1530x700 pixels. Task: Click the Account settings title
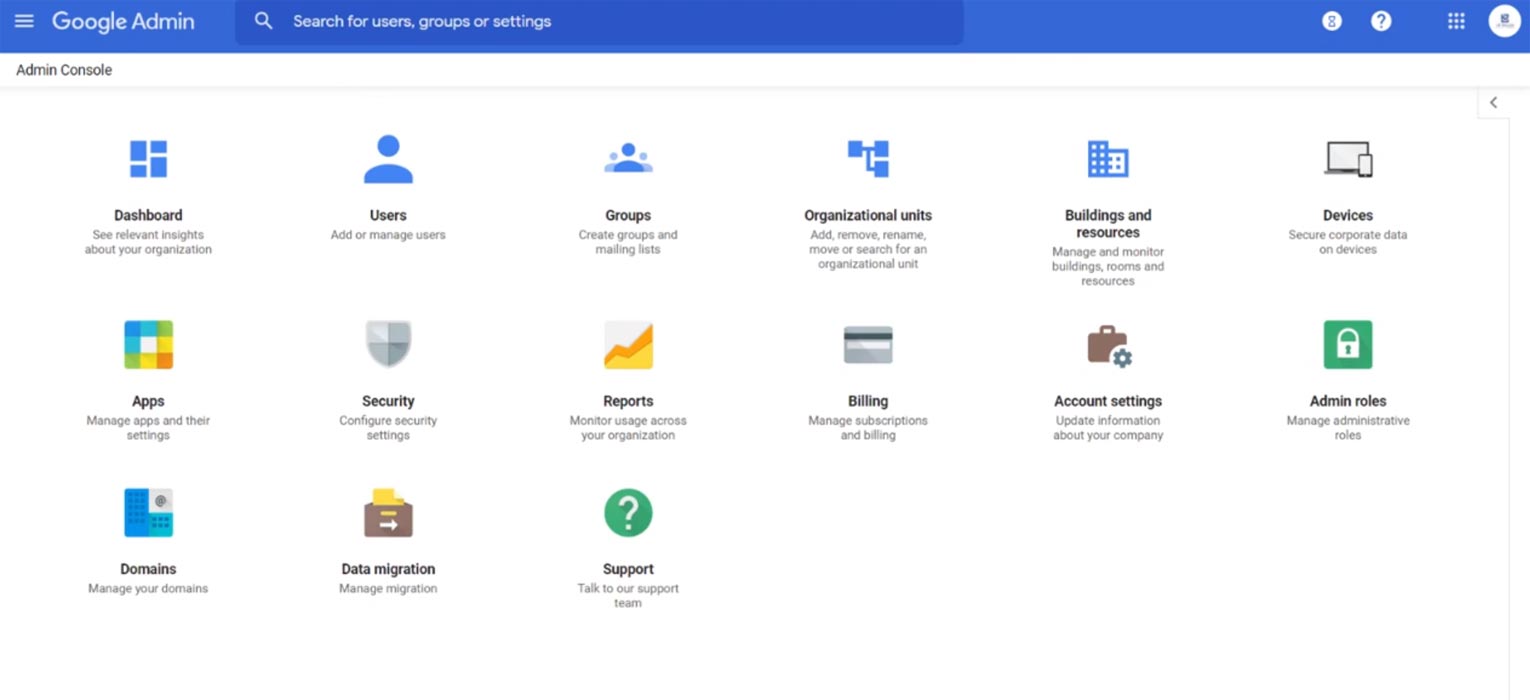tap(1108, 401)
